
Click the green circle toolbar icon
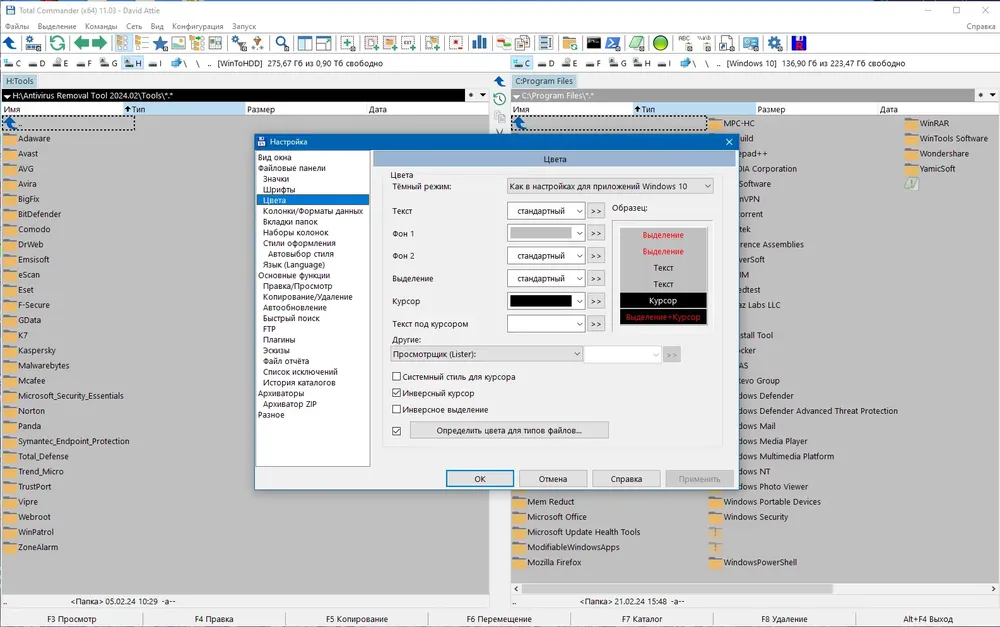[x=660, y=43]
